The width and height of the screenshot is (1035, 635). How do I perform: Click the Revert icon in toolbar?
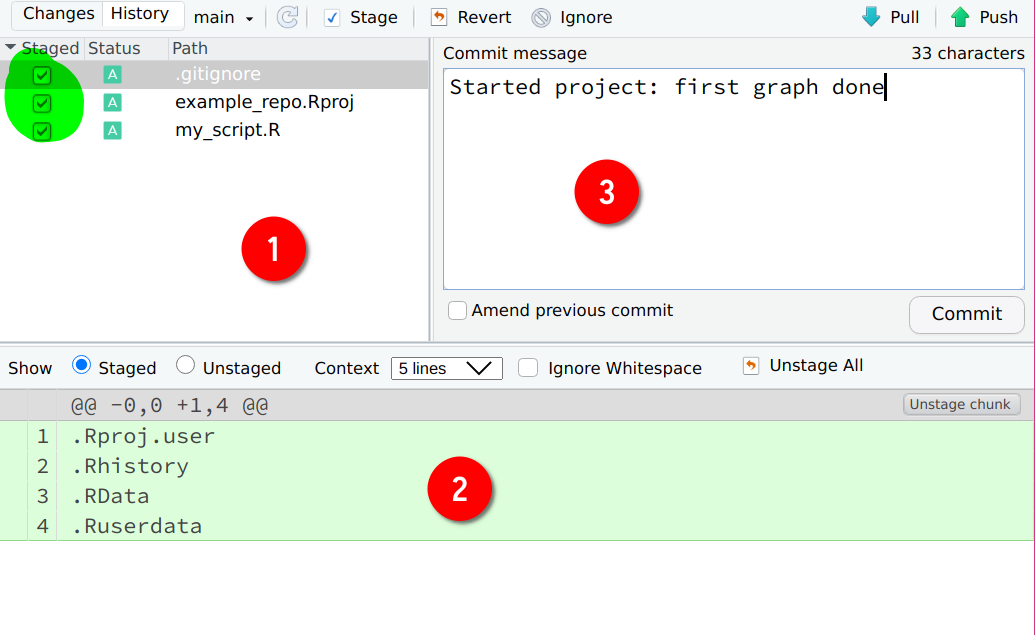tap(439, 17)
